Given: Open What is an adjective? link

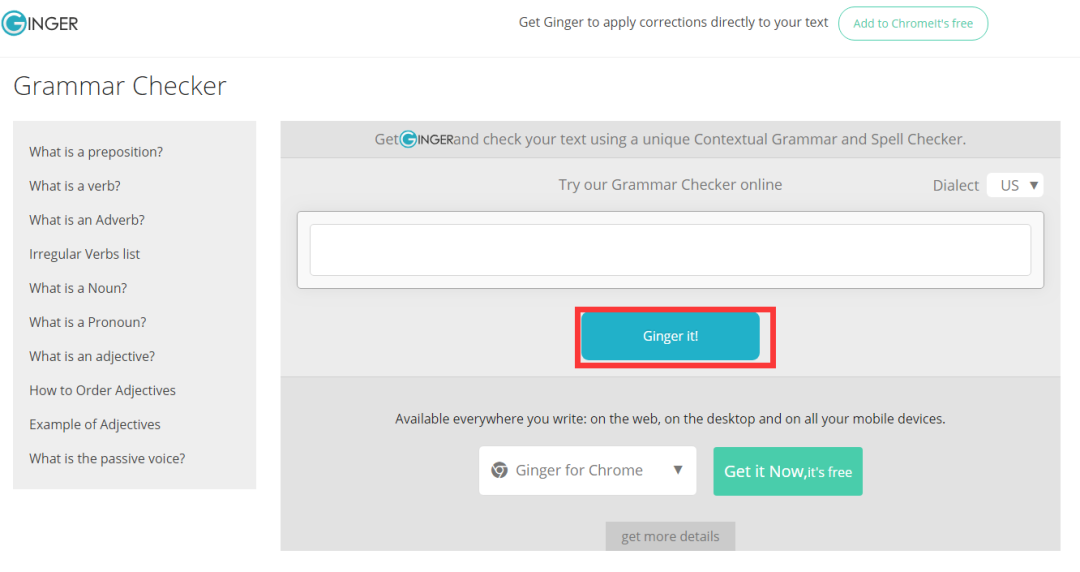Looking at the screenshot, I should pyautogui.click(x=92, y=356).
